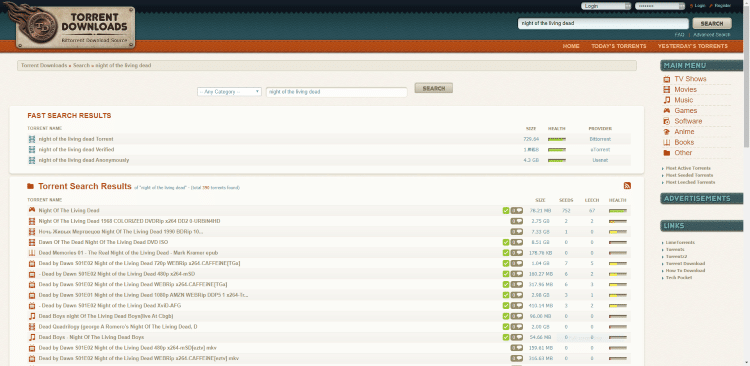Viewport: 750px width, 366px height.
Task: Click the SEARCH button beside the category dropdown
Action: (434, 88)
